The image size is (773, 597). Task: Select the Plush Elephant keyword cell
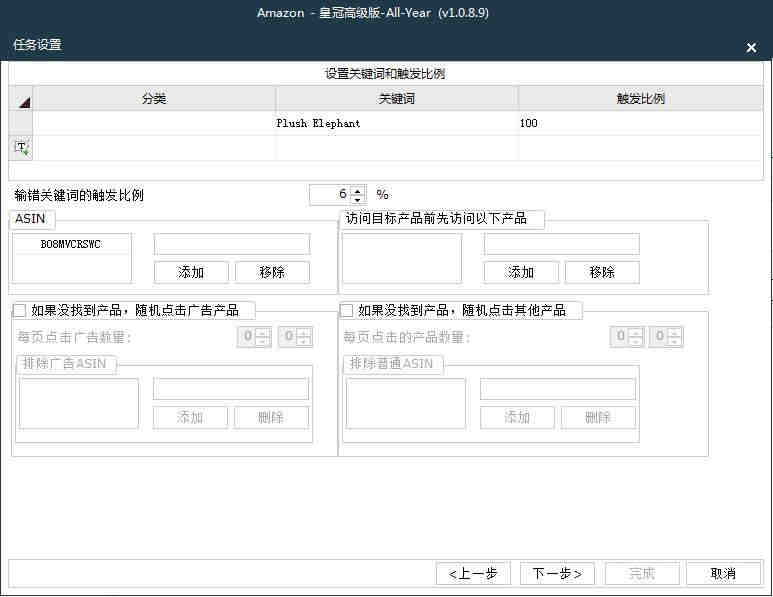pyautogui.click(x=397, y=123)
